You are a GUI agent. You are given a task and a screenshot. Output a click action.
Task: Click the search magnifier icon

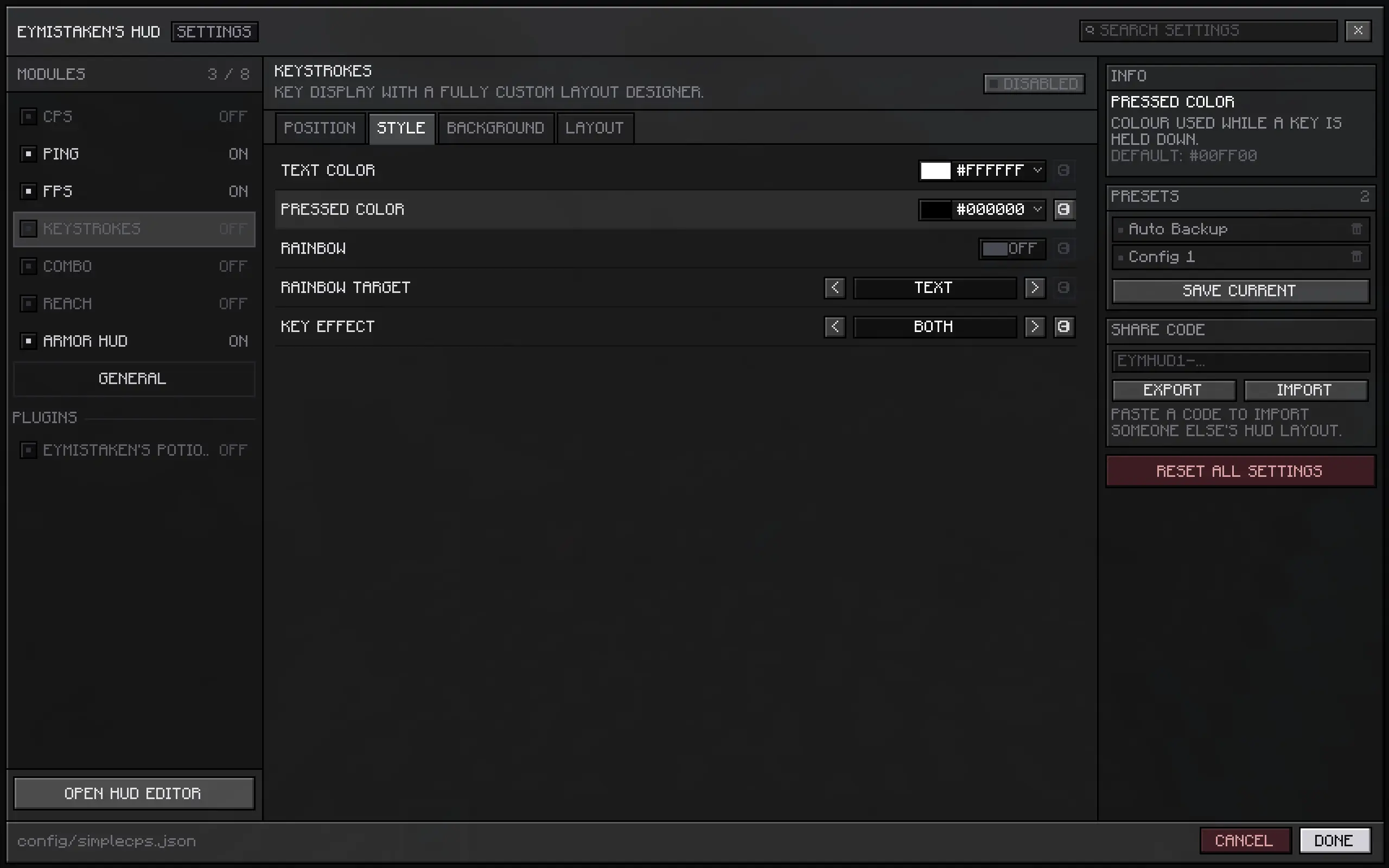pos(1090,30)
